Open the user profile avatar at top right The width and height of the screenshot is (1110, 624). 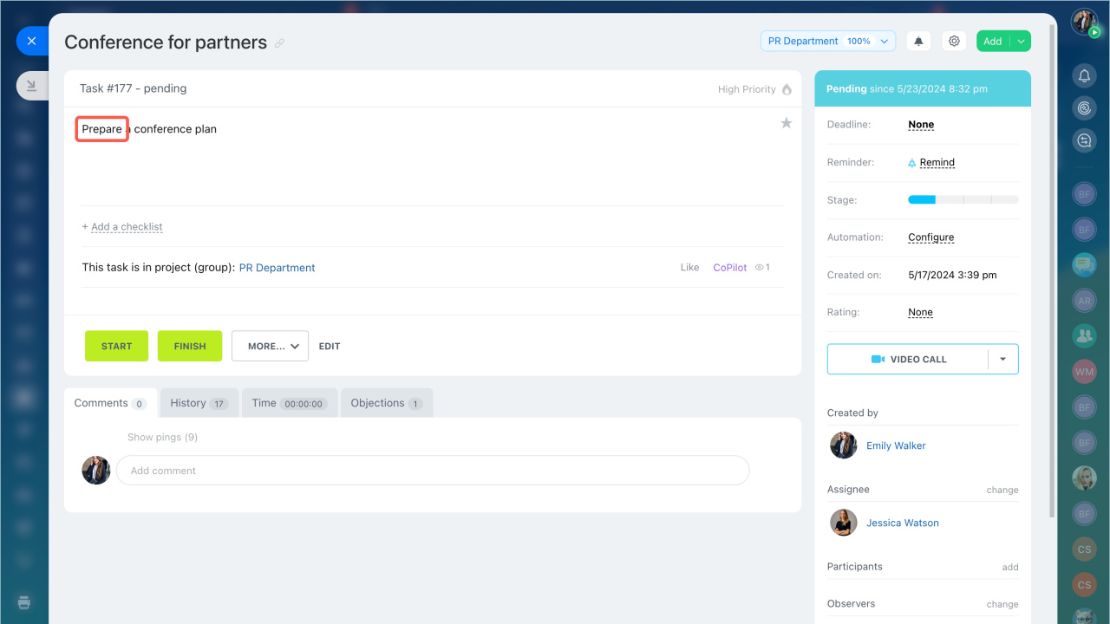pos(1084,22)
